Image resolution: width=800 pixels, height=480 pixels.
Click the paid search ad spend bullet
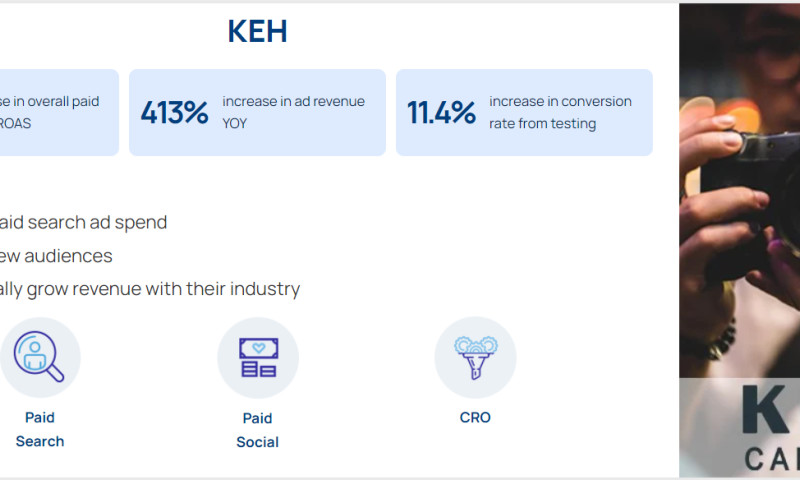83,222
